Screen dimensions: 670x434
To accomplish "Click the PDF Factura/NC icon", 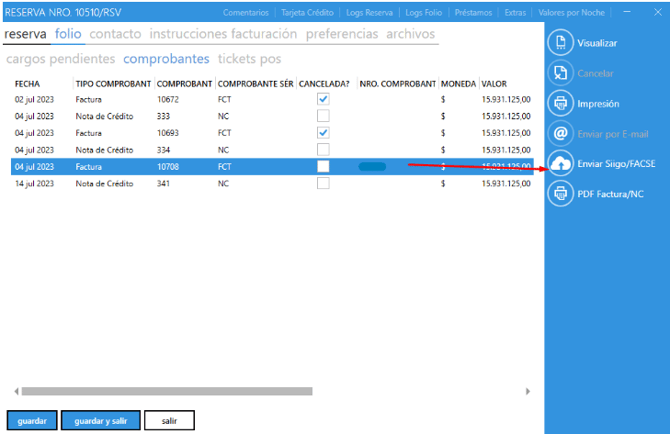I will [560, 193].
